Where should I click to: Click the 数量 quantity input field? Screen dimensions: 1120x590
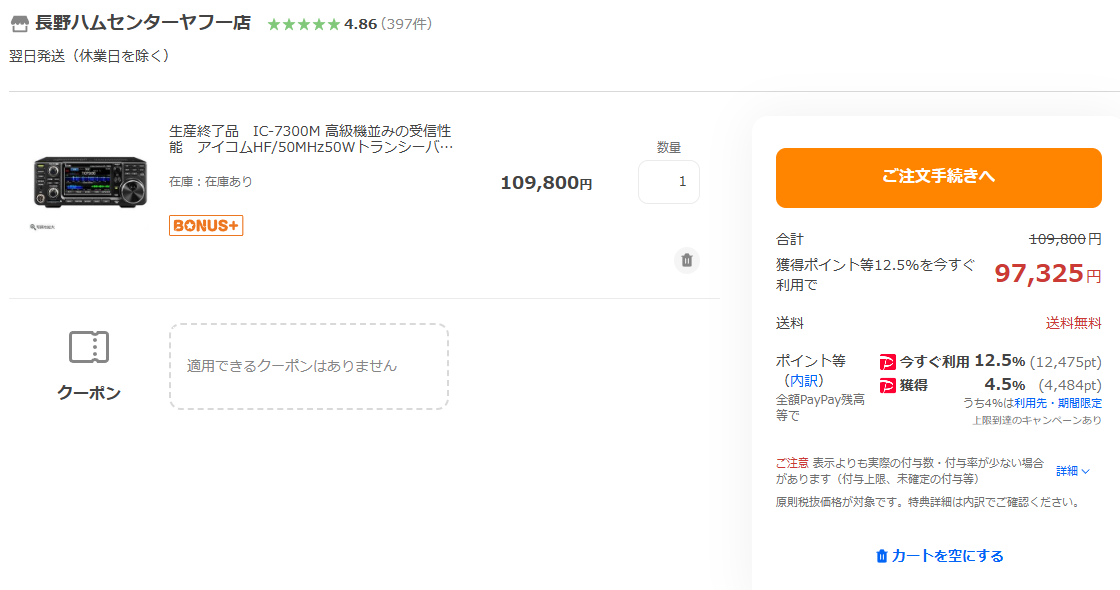668,182
